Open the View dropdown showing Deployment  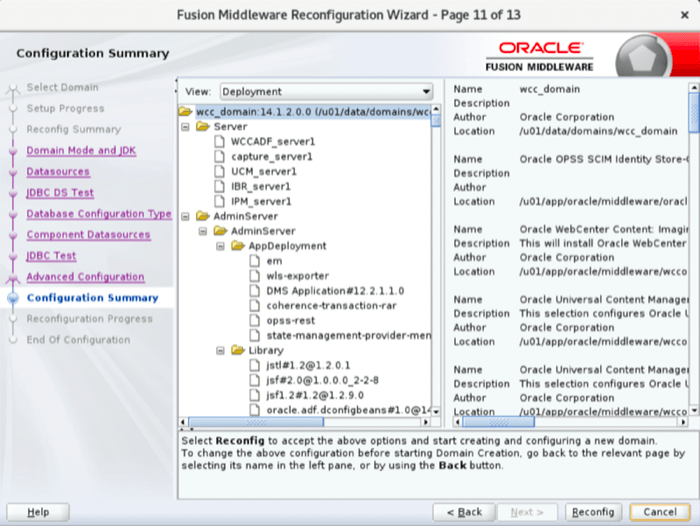tap(326, 92)
